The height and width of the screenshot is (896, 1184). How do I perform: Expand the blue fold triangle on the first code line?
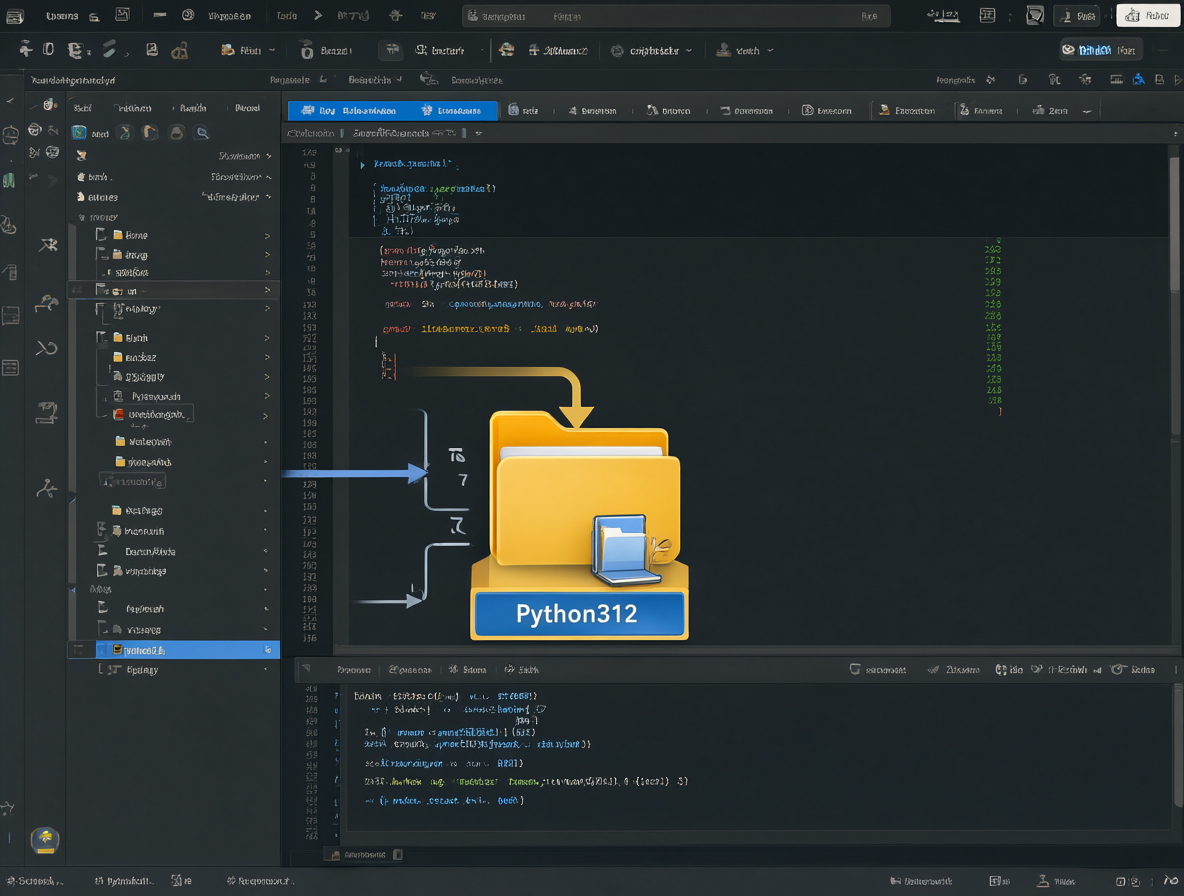click(x=362, y=165)
